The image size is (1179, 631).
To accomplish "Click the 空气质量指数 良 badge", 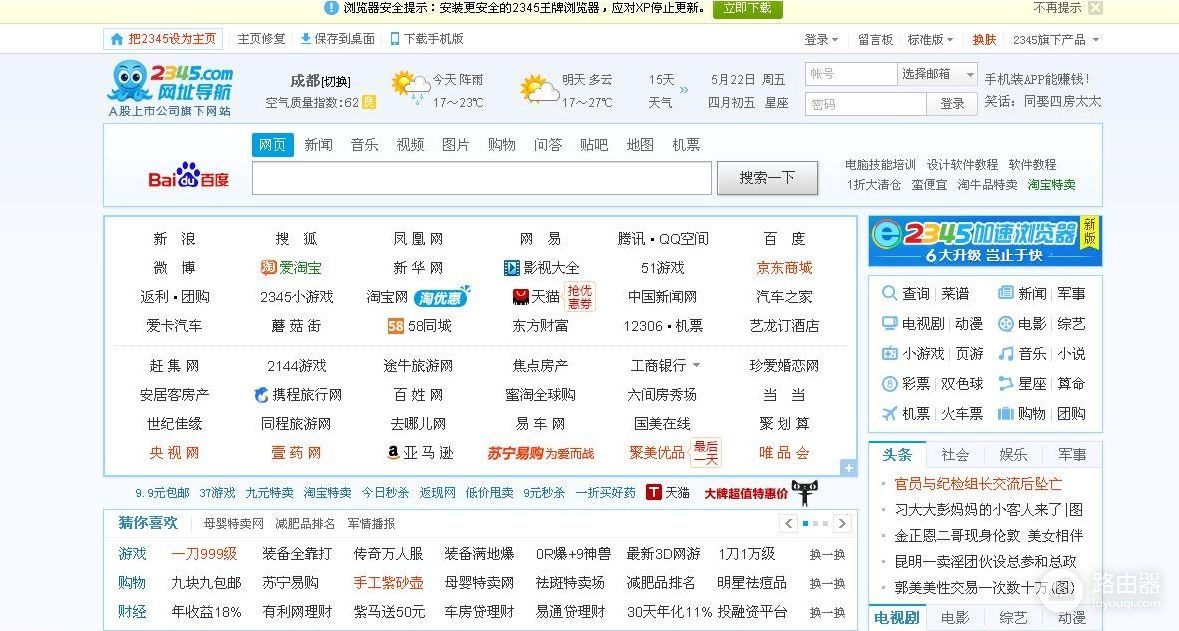I will (368, 102).
